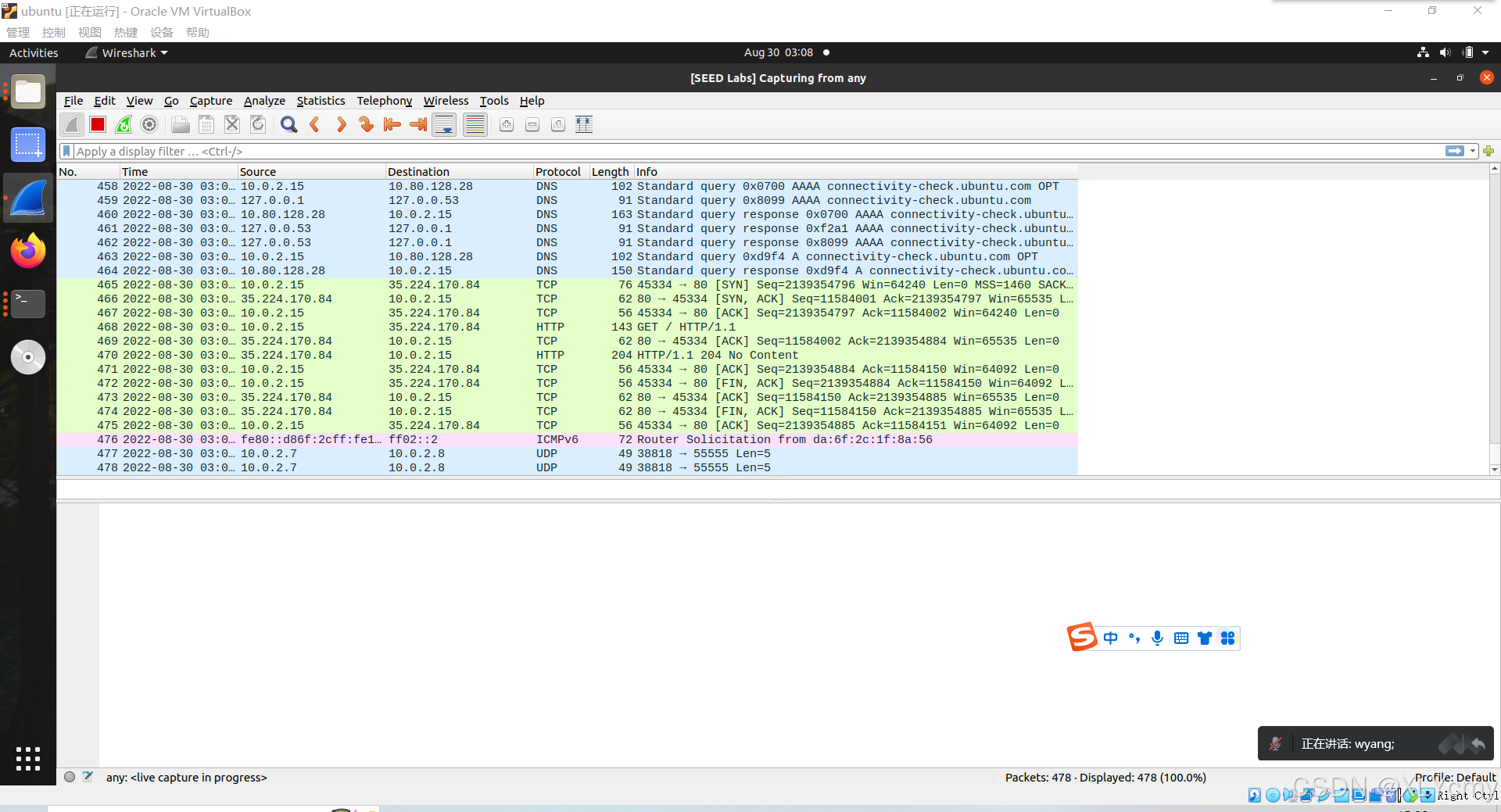Restart the current capture
The width and height of the screenshot is (1501, 812).
(124, 124)
